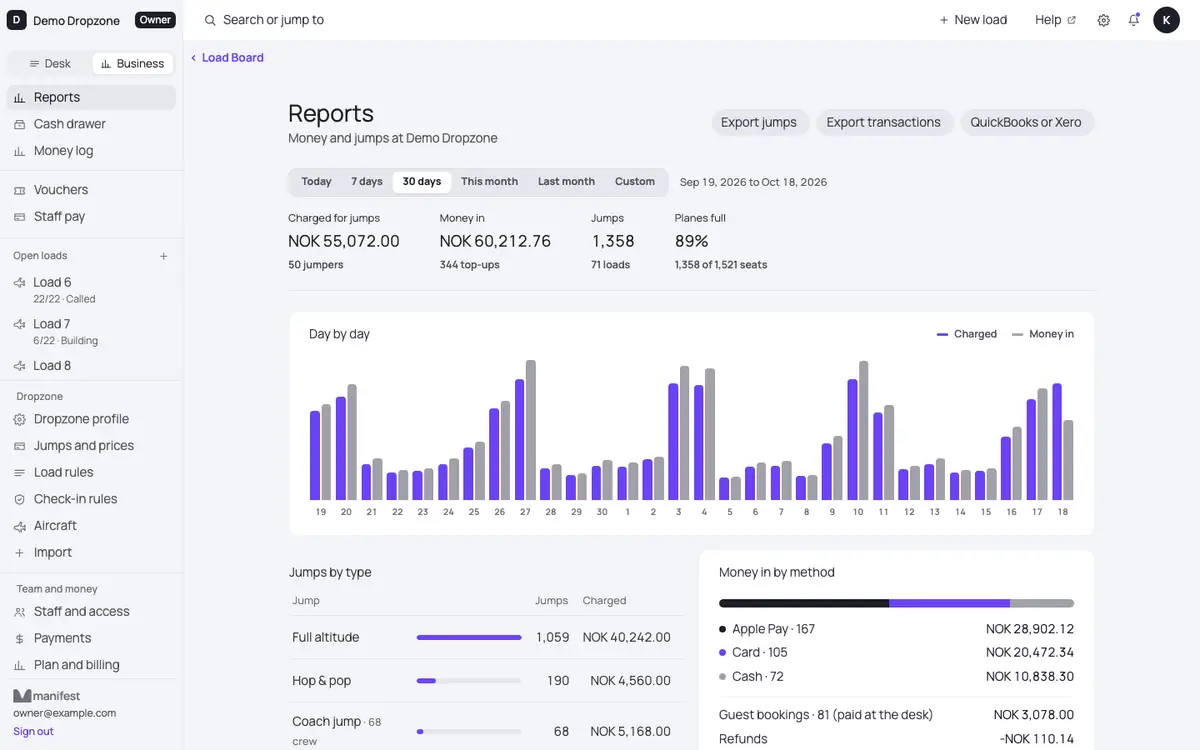Click the Import plus icon
The height and width of the screenshot is (750, 1200).
click(19, 552)
